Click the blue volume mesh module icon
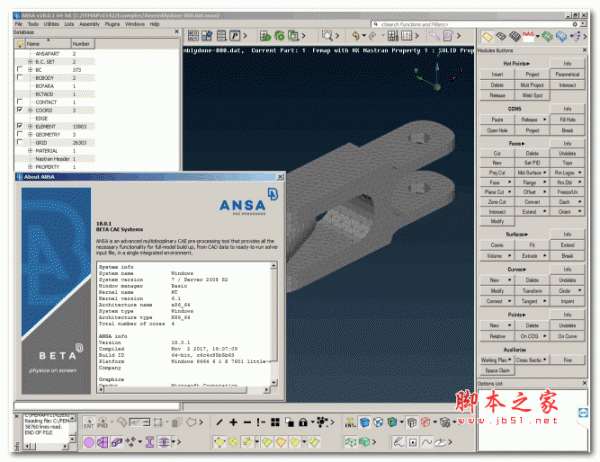This screenshot has width=600, height=462. 561,37
